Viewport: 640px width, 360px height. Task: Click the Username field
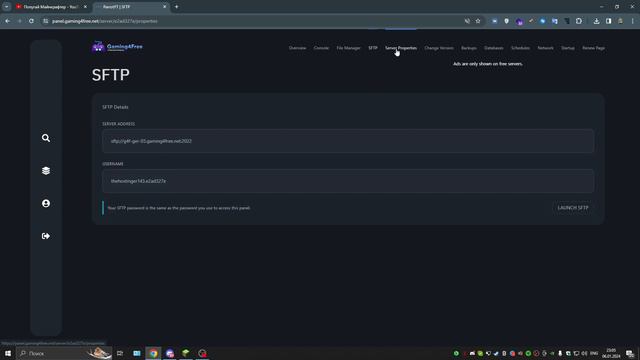pyautogui.click(x=348, y=181)
